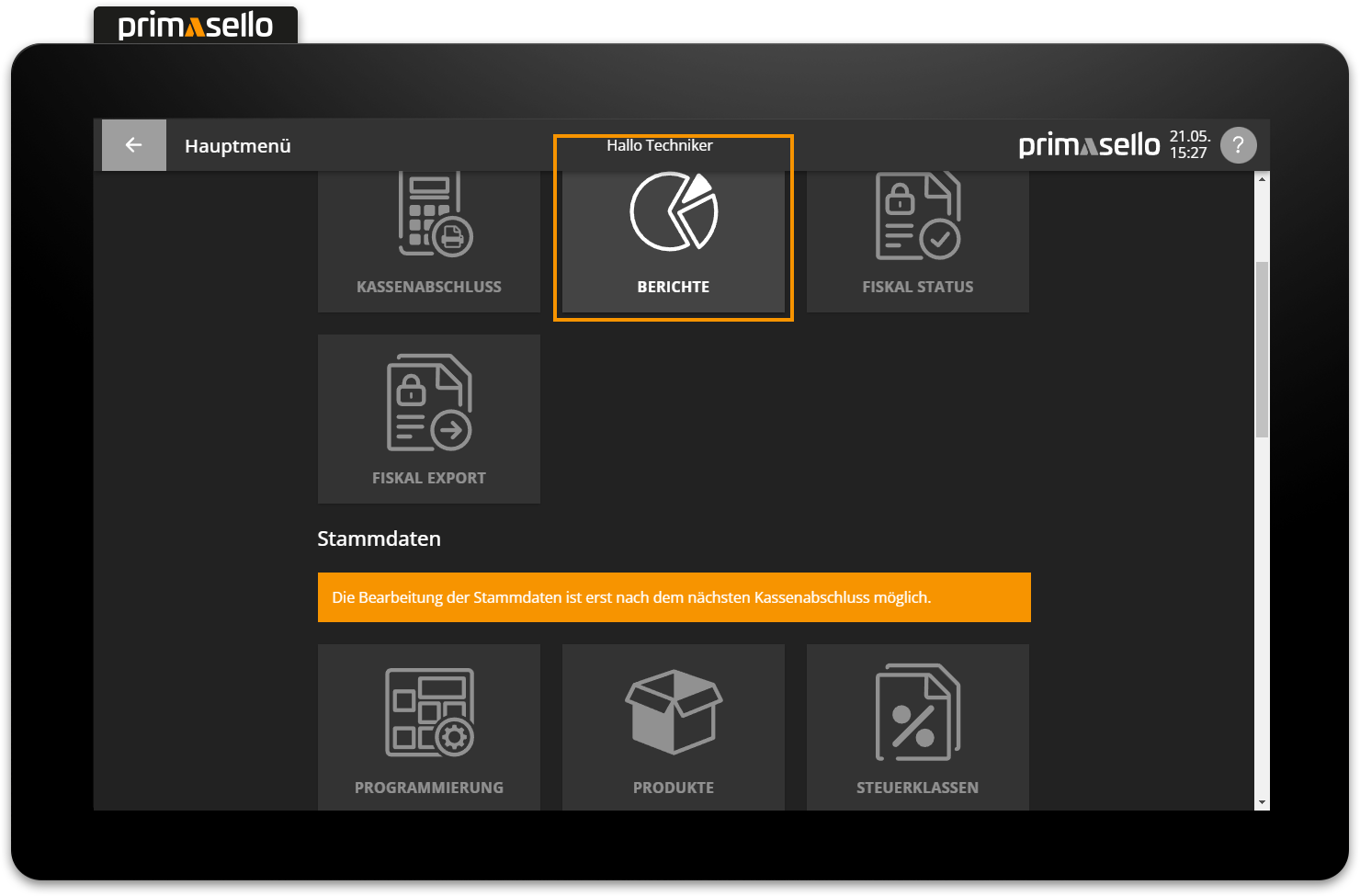Open the Programmierung layout-gear icon
The width and height of the screenshot is (1360, 896).
click(x=429, y=712)
